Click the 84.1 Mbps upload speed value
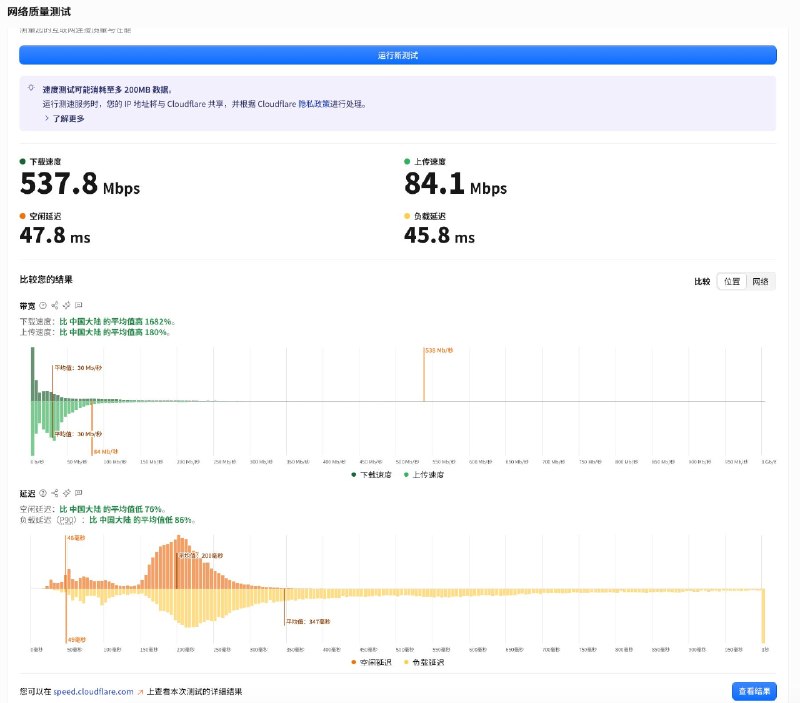 coord(455,184)
